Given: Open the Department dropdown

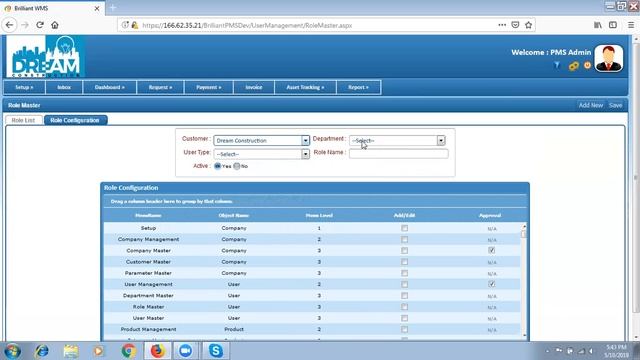Looking at the screenshot, I should click(x=397, y=140).
